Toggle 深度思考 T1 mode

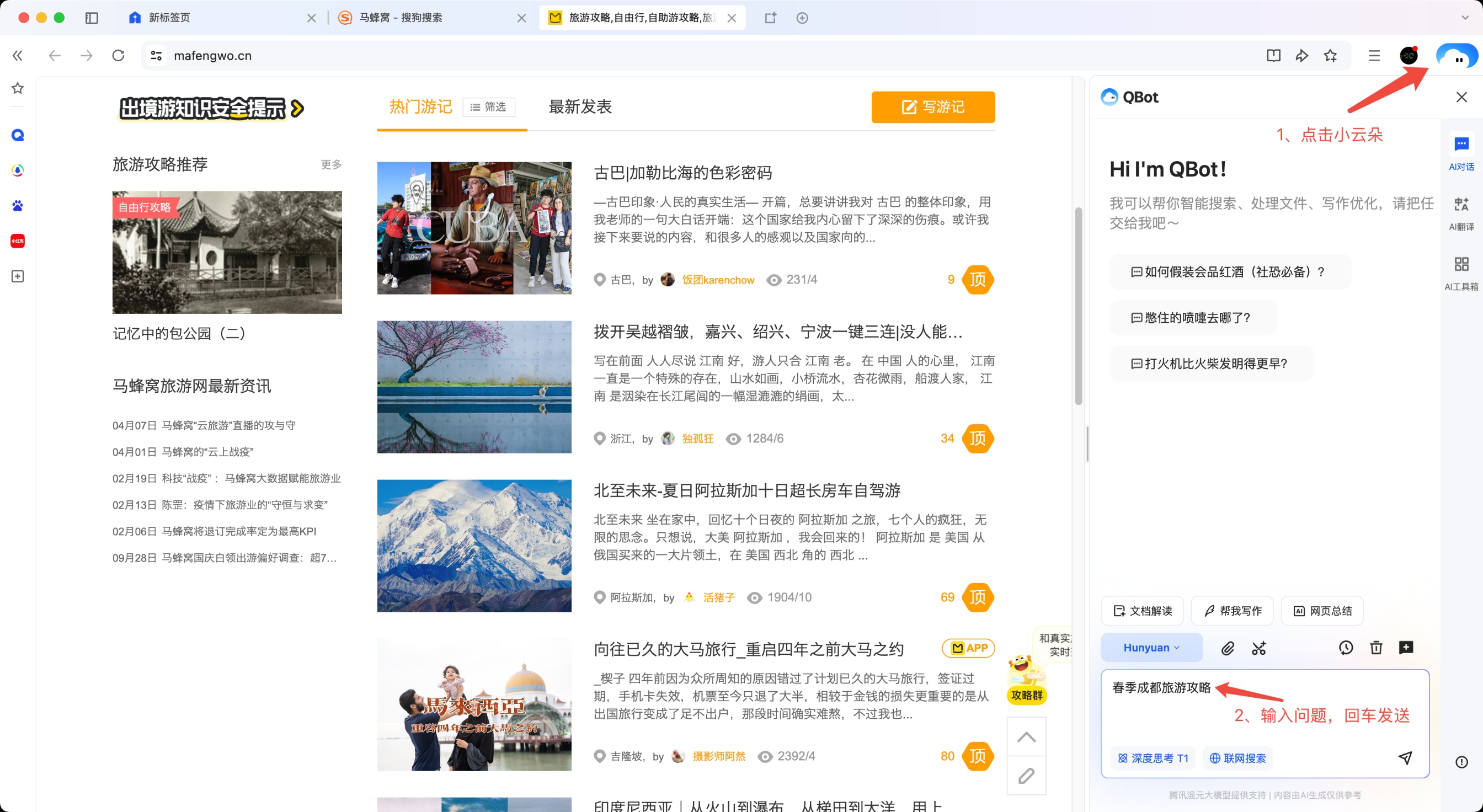(x=1153, y=758)
